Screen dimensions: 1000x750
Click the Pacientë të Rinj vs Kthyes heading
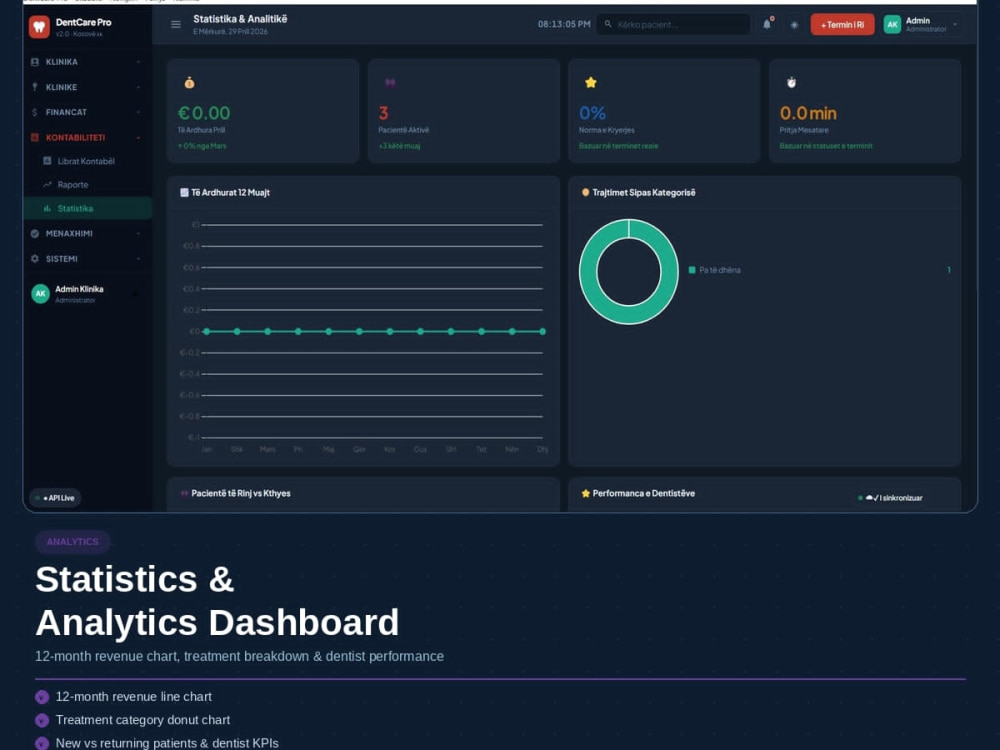(240, 494)
